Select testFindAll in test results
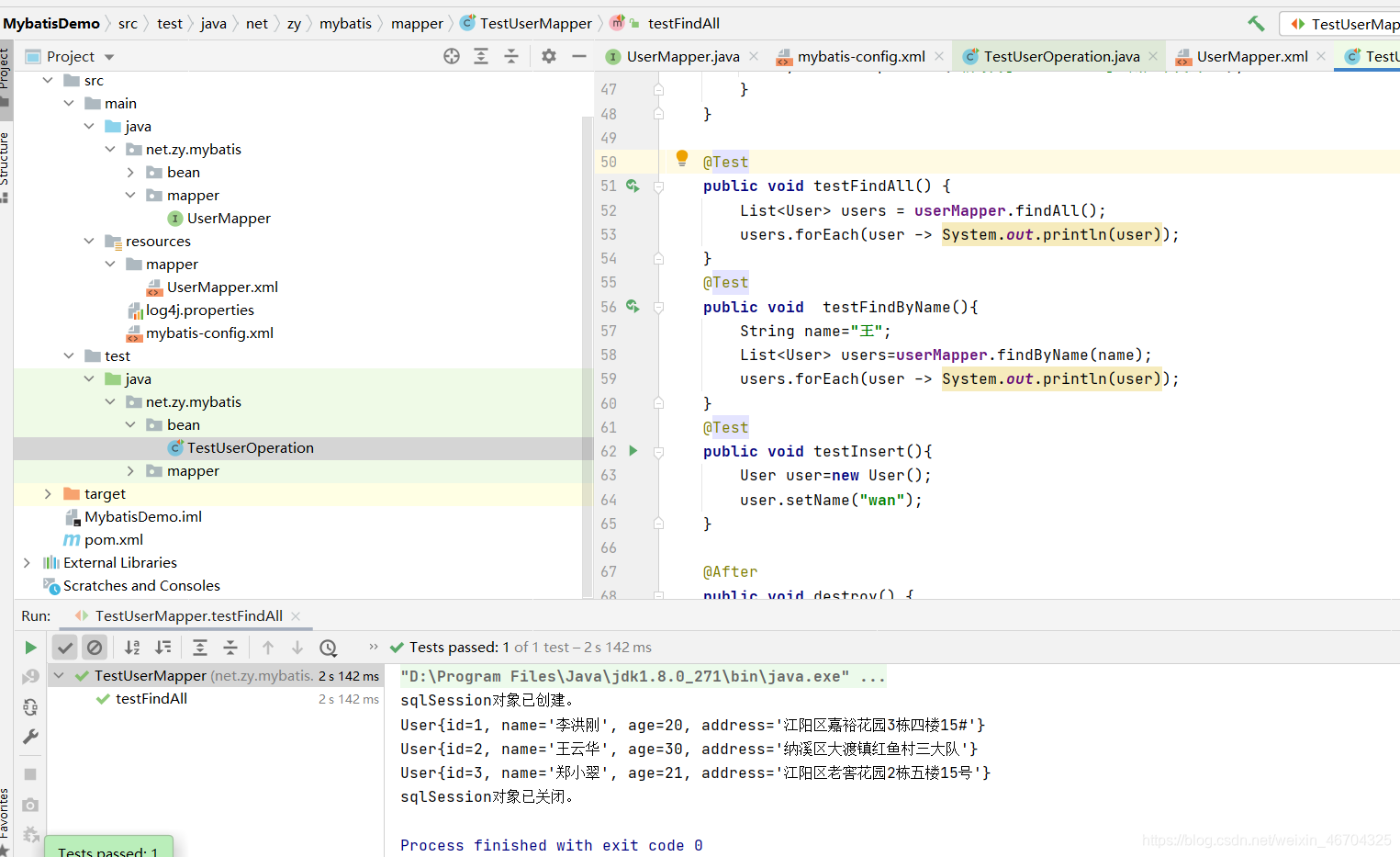 point(151,699)
